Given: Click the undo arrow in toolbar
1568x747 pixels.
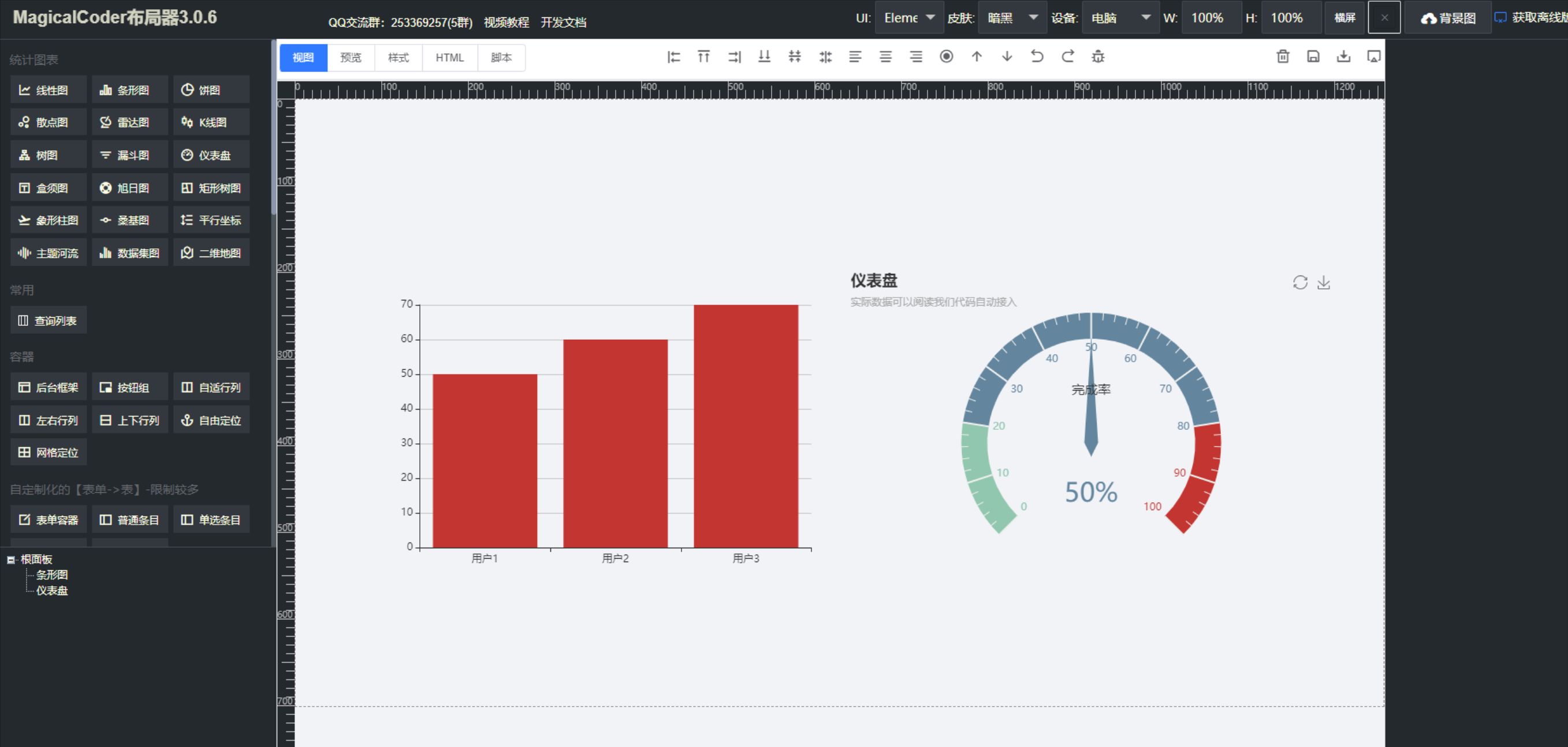Looking at the screenshot, I should point(1037,57).
